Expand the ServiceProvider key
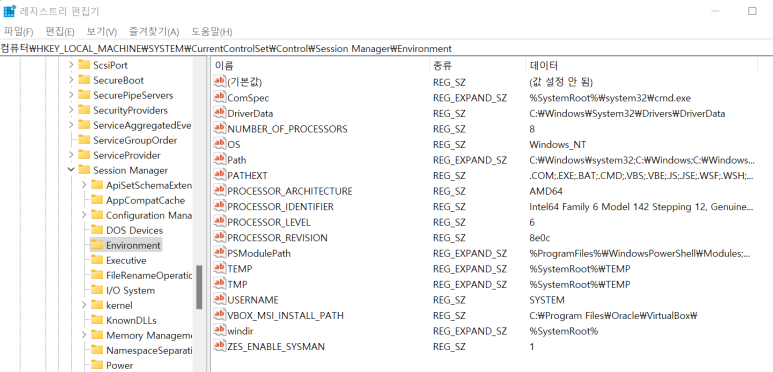Image resolution: width=773 pixels, height=372 pixels. coord(71,155)
